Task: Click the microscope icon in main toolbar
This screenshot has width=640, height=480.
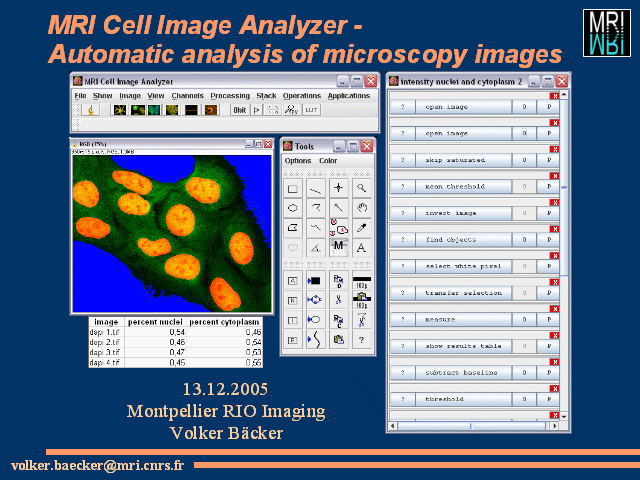Action: [x=91, y=110]
